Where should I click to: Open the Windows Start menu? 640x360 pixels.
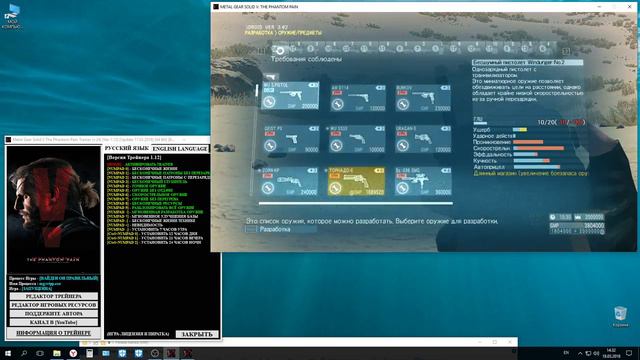[7, 353]
